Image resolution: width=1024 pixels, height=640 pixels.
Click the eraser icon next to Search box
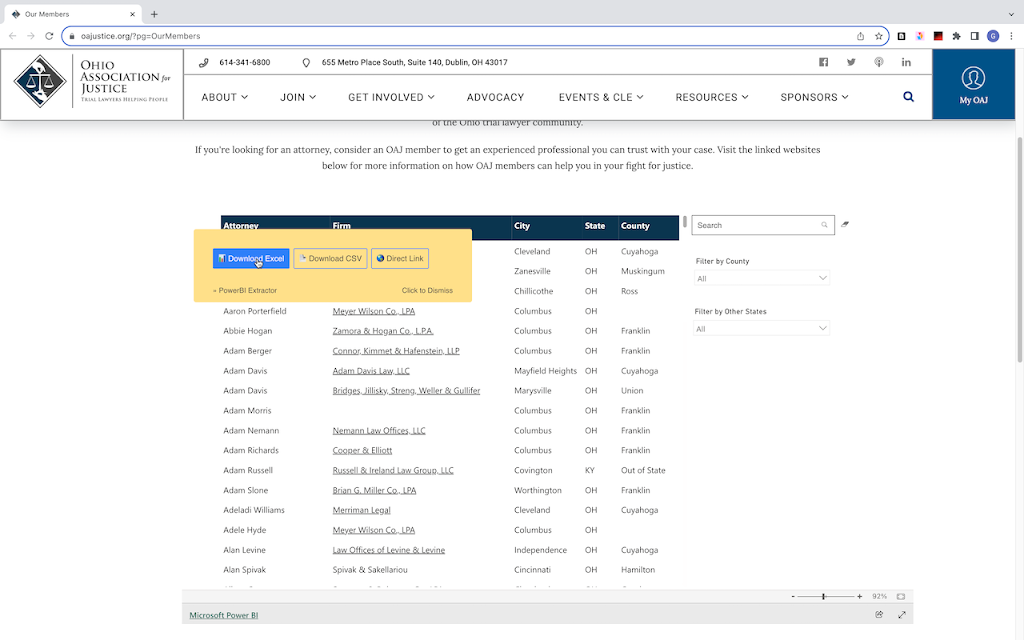(x=845, y=224)
